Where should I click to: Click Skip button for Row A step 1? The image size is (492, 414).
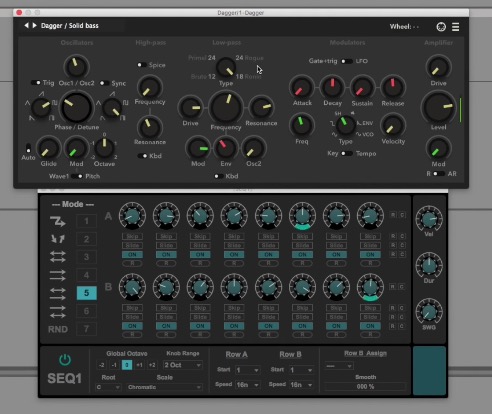(132, 236)
